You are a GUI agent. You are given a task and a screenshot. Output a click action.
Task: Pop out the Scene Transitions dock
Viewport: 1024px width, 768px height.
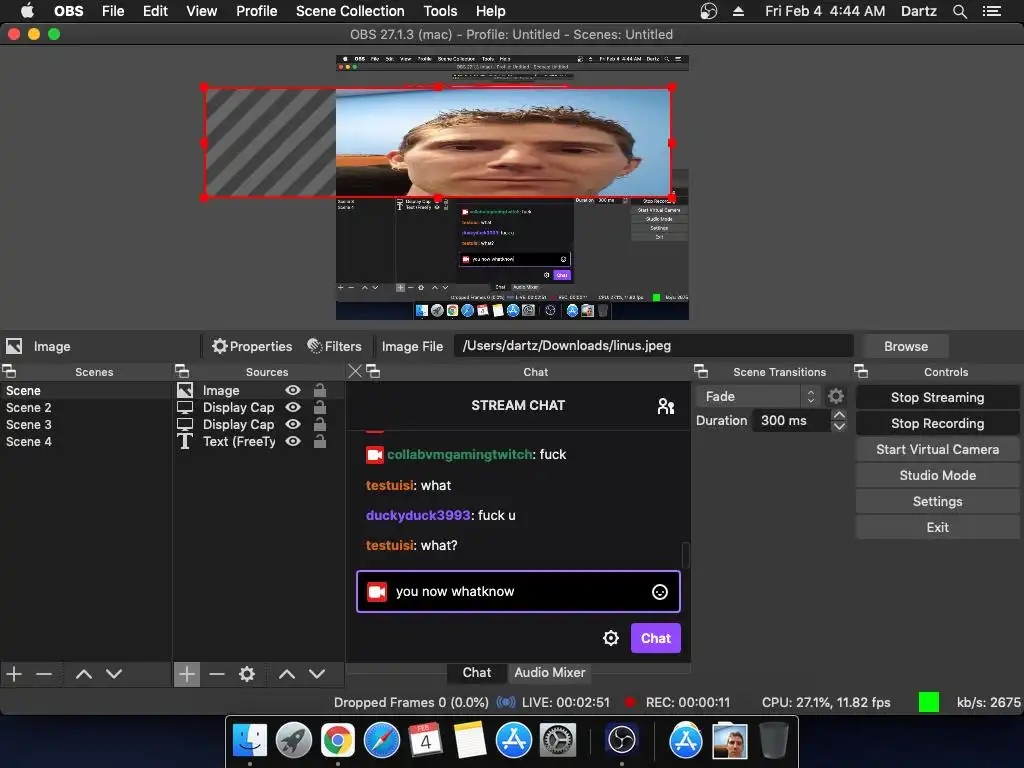[701, 372]
